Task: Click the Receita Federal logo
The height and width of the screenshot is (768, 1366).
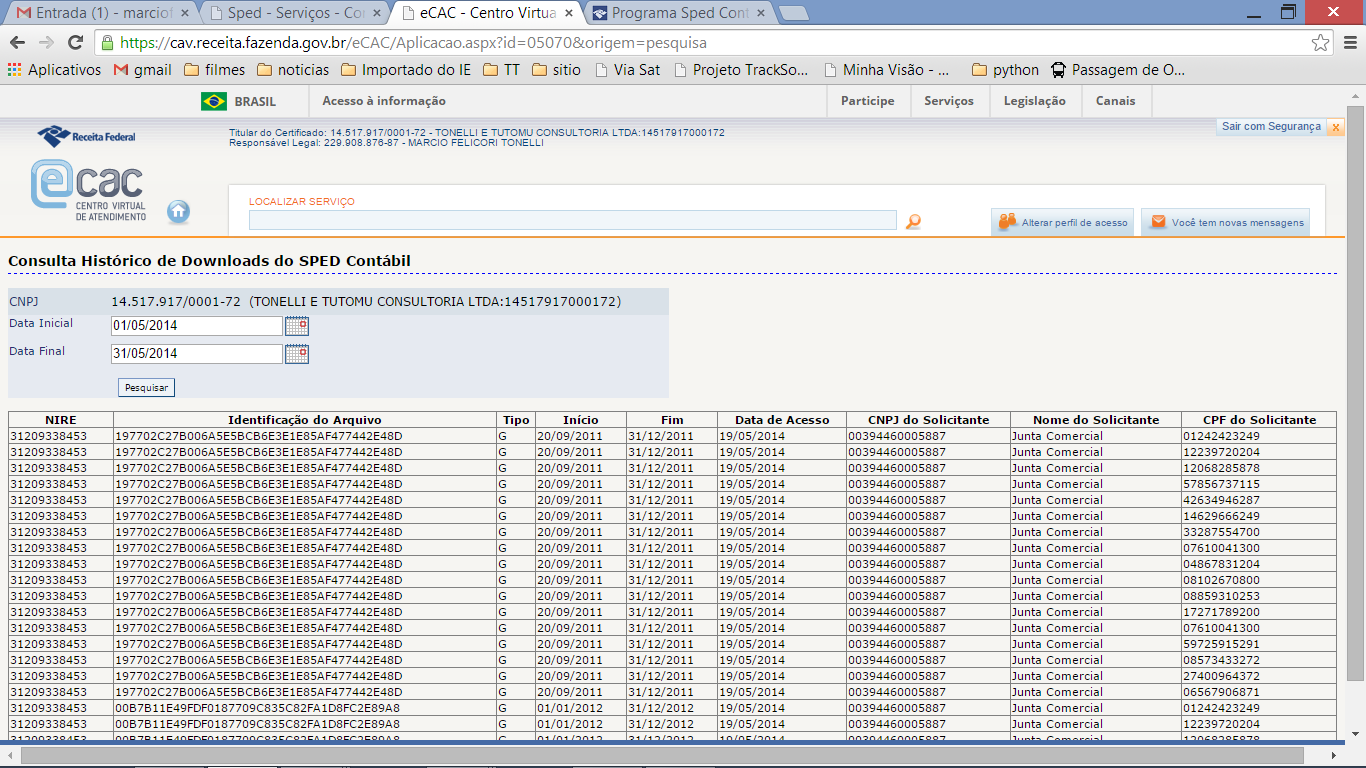Action: tap(86, 135)
